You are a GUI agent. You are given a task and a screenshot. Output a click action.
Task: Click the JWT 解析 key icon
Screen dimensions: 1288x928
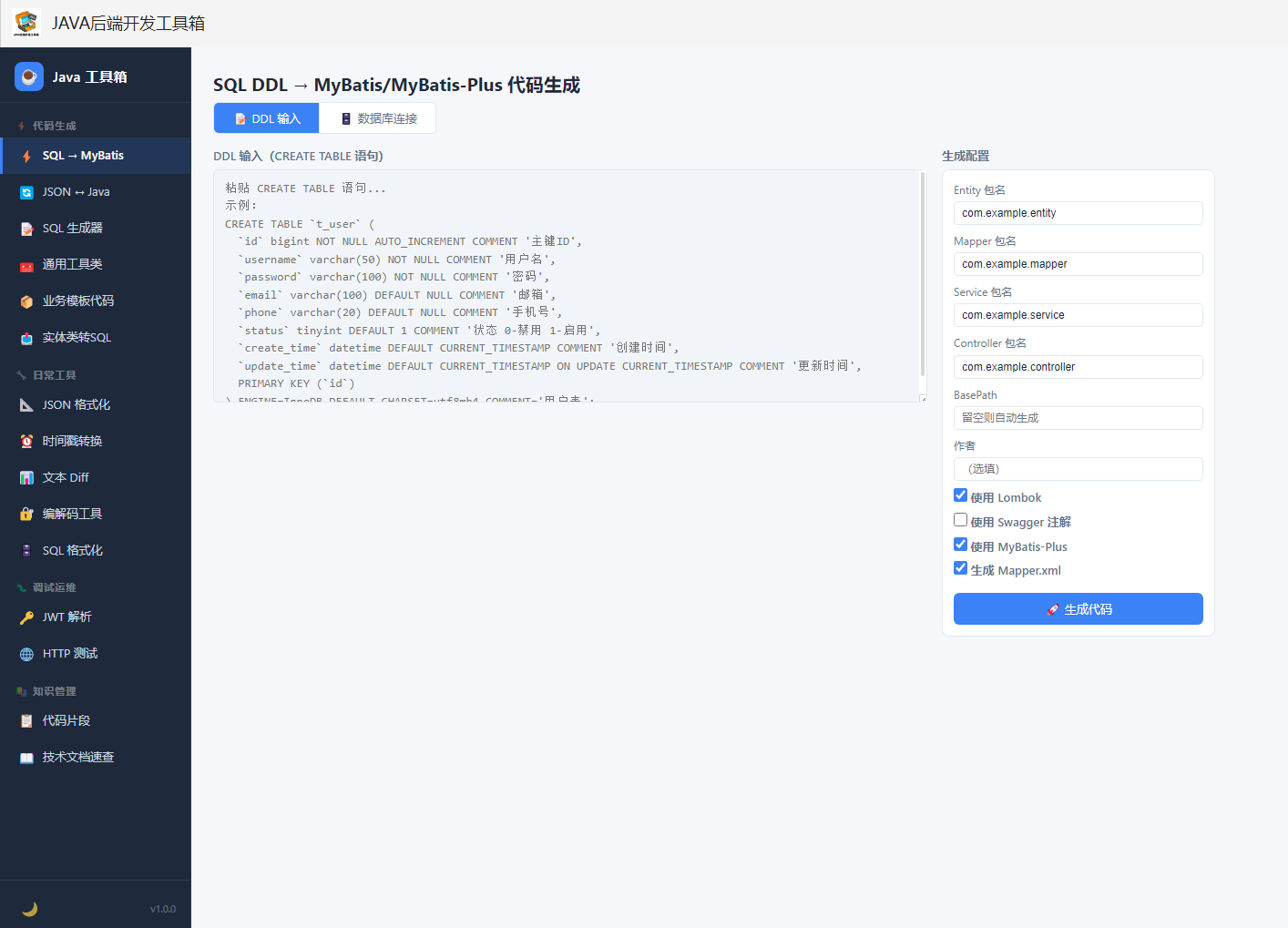pyautogui.click(x=26, y=617)
